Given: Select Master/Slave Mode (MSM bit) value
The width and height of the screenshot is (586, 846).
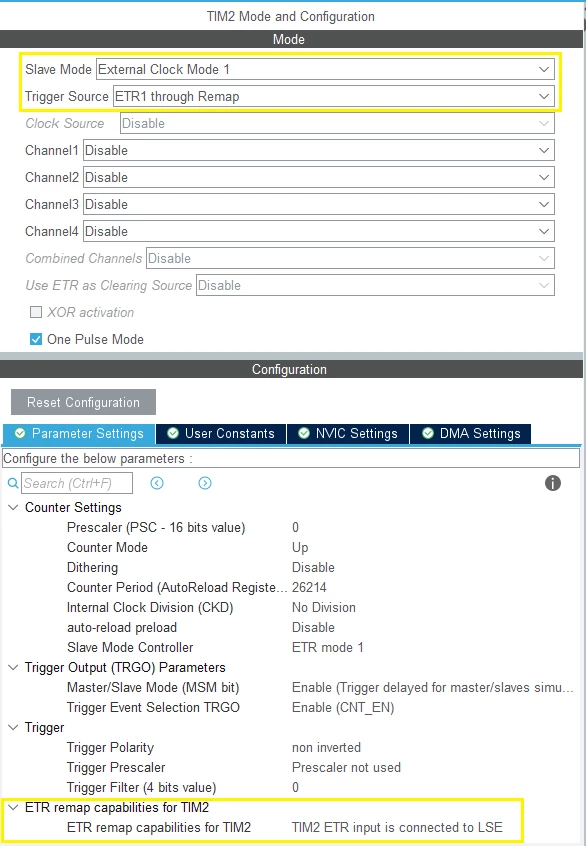Looking at the screenshot, I should point(432,687).
